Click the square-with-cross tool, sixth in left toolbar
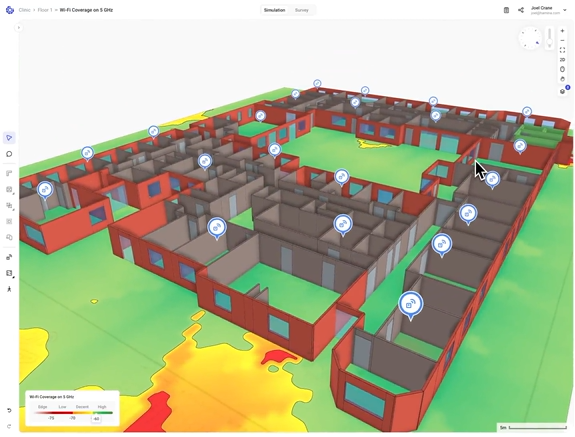Viewport: 575px width, 437px height. 9,221
